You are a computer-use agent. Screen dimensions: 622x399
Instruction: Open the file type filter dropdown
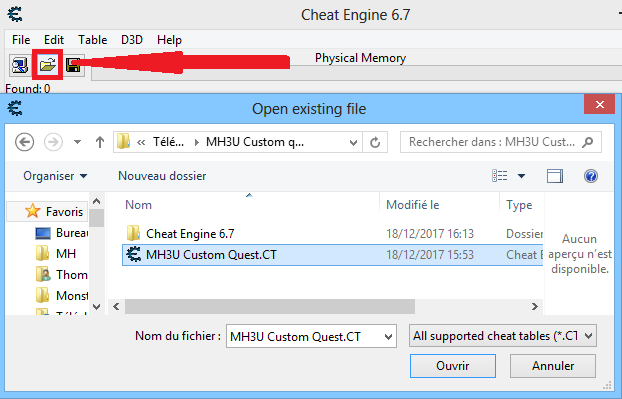click(x=503, y=336)
